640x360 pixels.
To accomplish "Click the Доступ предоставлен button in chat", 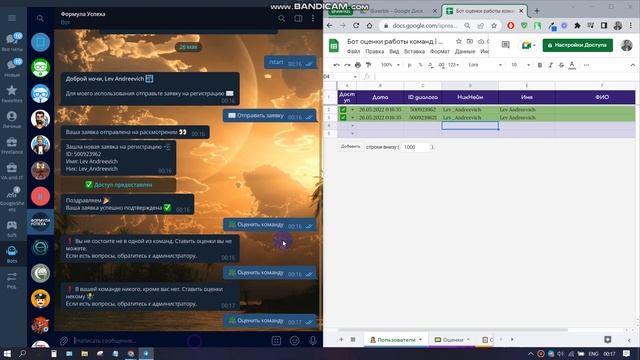I will 118,184.
